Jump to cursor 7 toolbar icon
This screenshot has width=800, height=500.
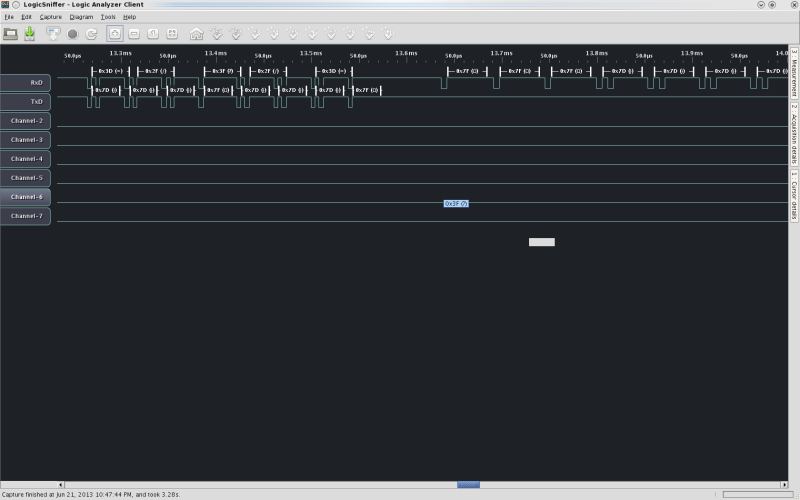pyautogui.click(x=331, y=34)
